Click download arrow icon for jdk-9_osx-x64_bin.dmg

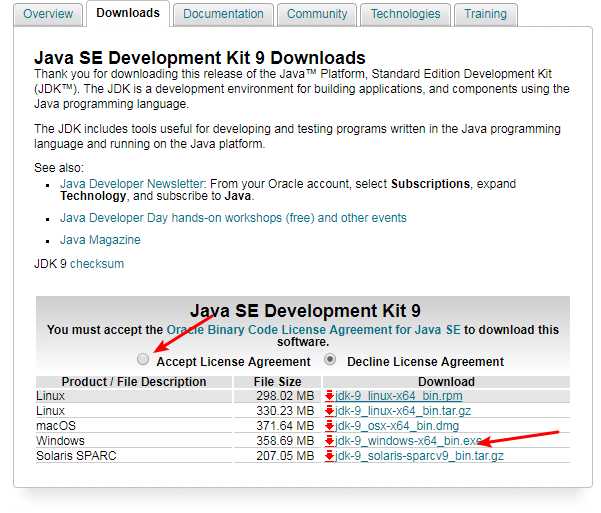[329, 426]
